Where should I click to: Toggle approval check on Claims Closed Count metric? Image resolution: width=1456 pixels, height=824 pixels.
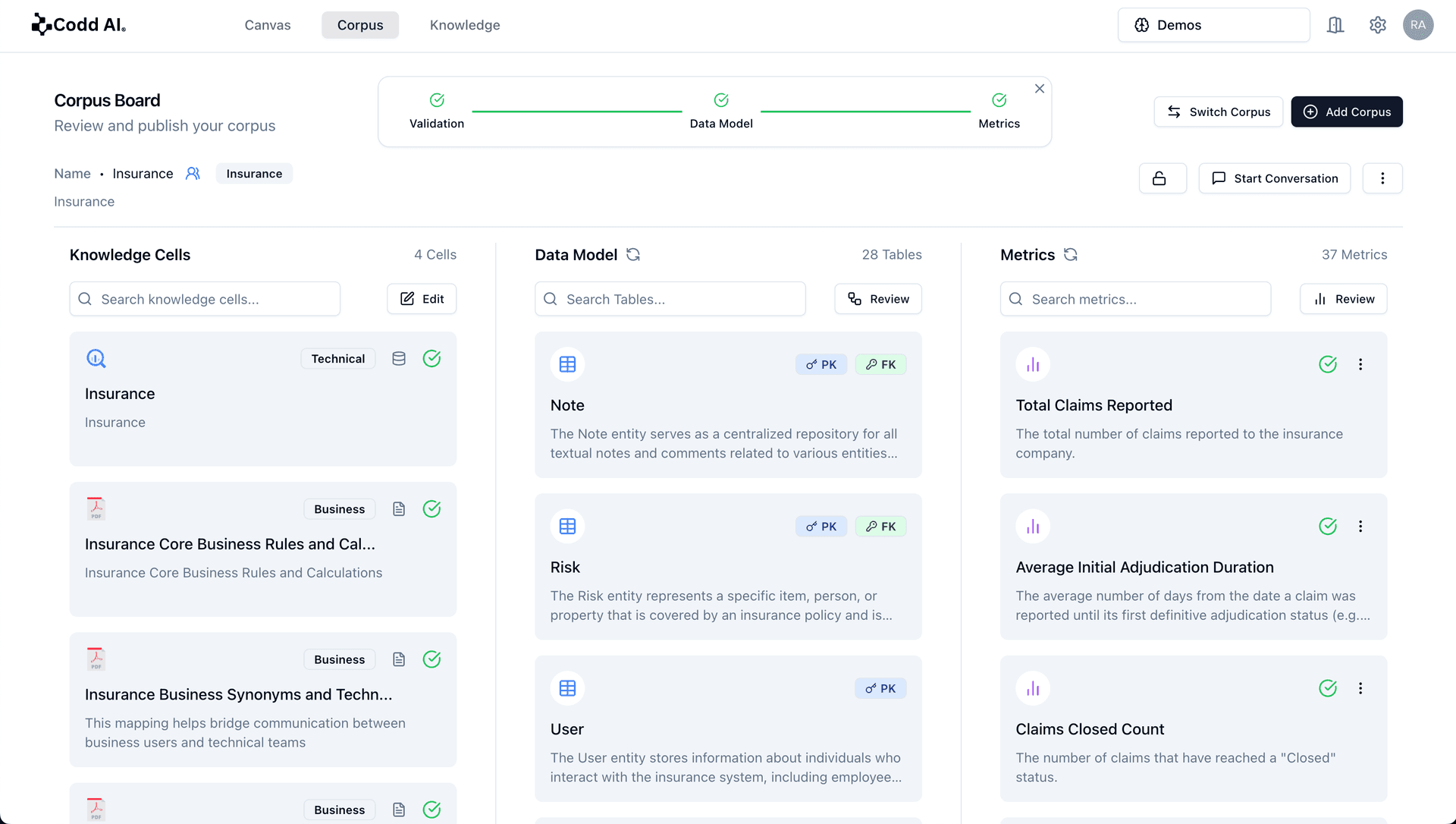[x=1328, y=688]
